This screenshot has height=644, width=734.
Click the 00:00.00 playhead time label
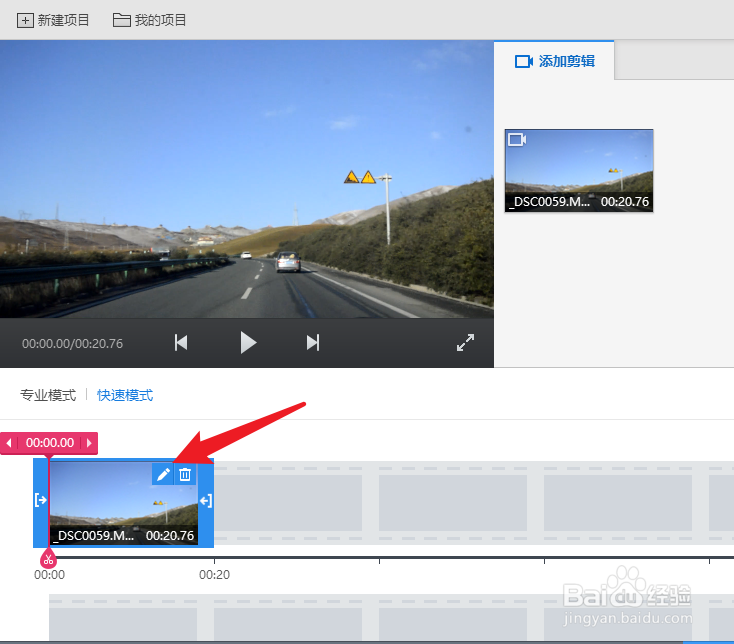tap(50, 443)
